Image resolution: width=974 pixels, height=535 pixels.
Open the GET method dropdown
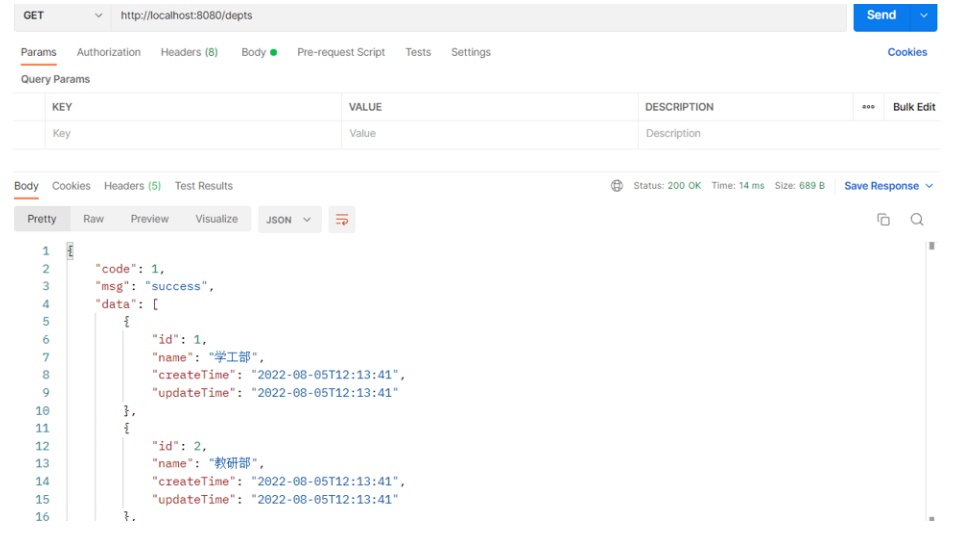(62, 16)
